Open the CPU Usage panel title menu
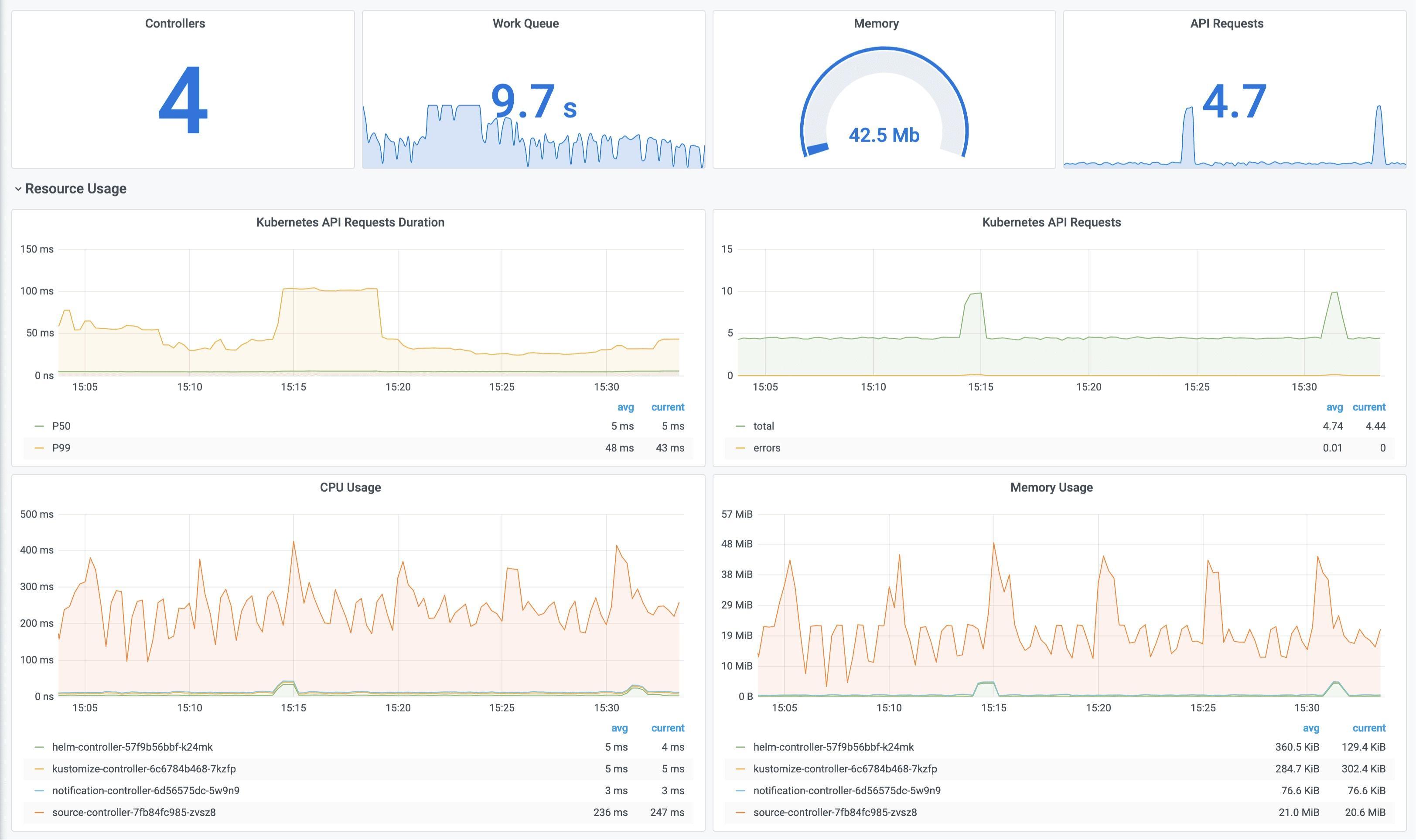This screenshot has width=1416, height=840. click(350, 487)
